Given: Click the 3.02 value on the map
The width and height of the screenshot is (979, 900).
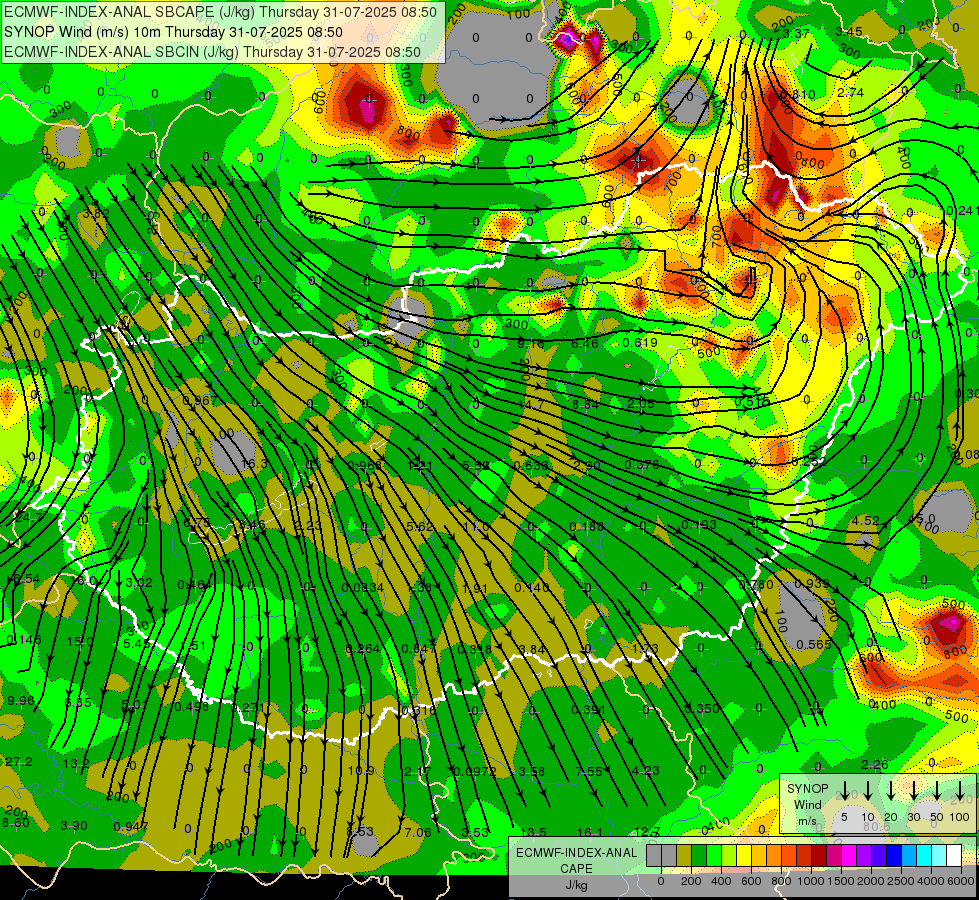Looking at the screenshot, I should coord(139,583).
